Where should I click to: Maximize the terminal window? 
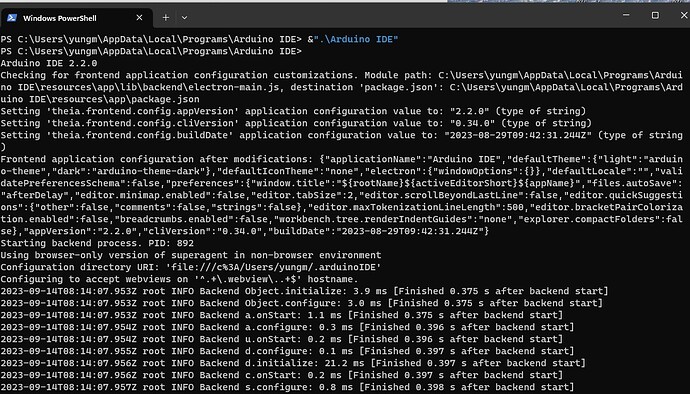(655, 15)
